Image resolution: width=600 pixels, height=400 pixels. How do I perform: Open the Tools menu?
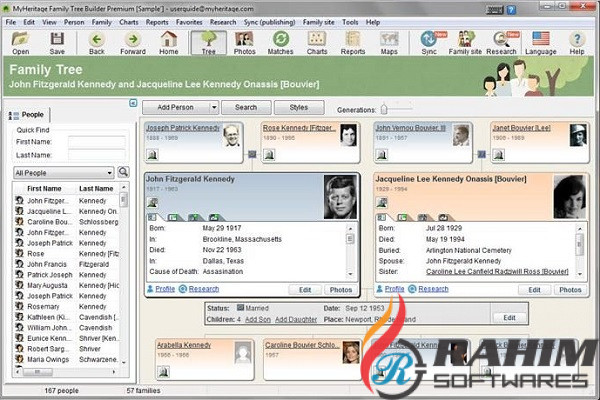[x=350, y=22]
